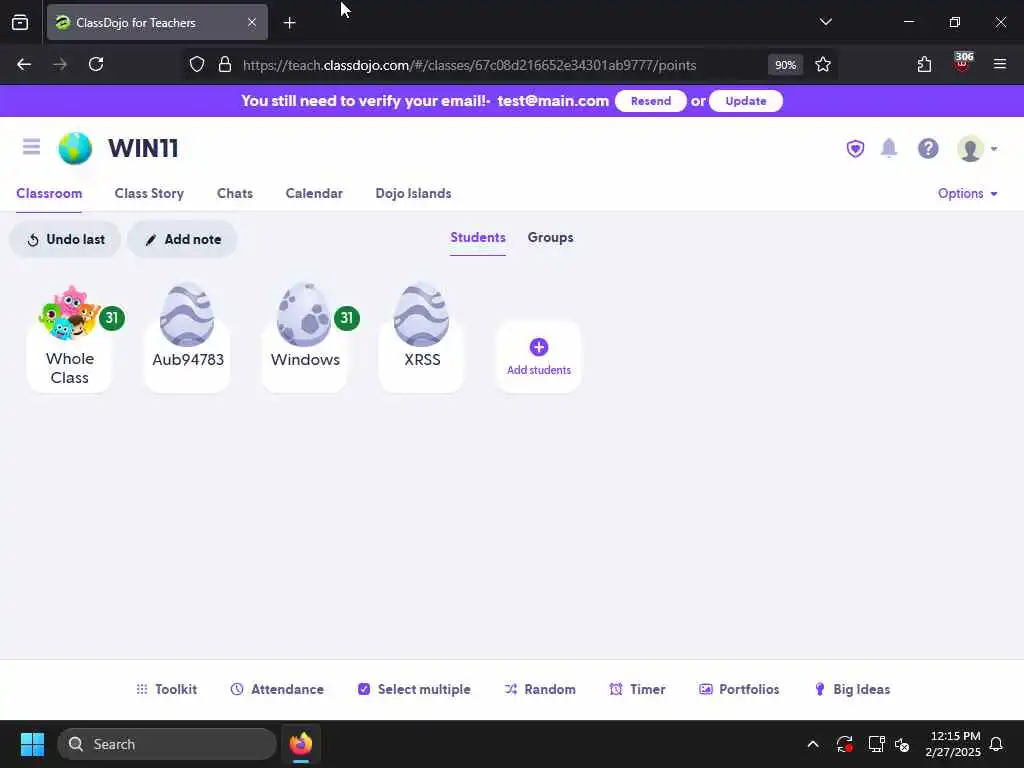Open the purple shield heart icon
The height and width of the screenshot is (768, 1024).
[855, 149]
